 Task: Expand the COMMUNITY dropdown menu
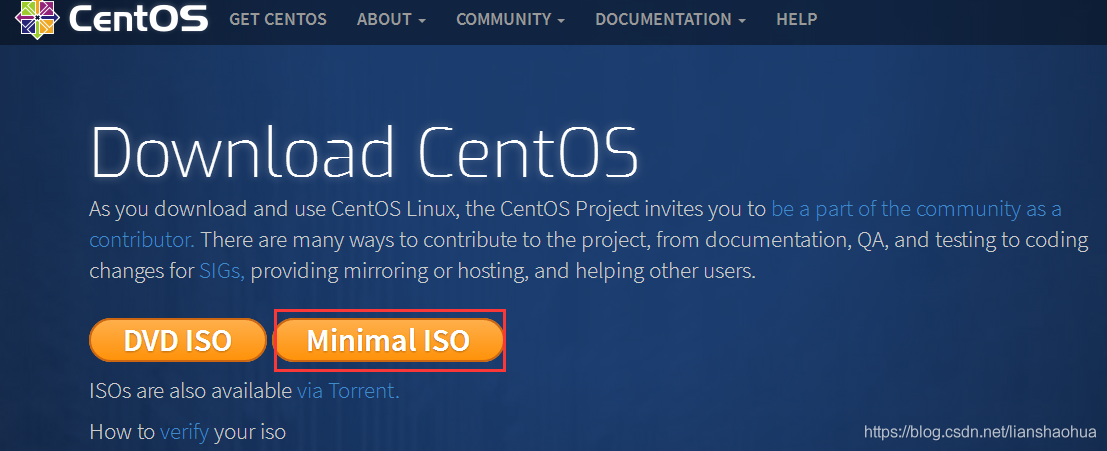click(510, 19)
